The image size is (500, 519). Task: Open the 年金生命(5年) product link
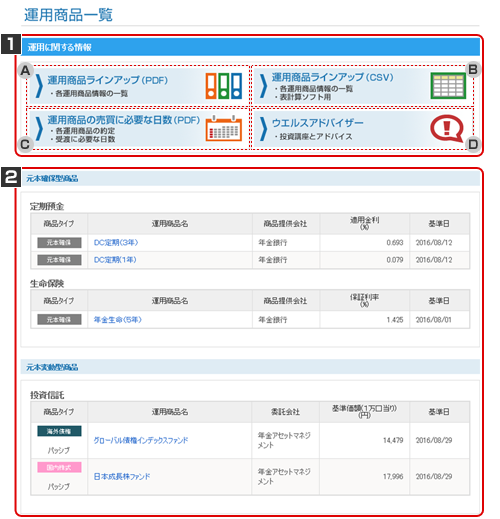pos(118,320)
